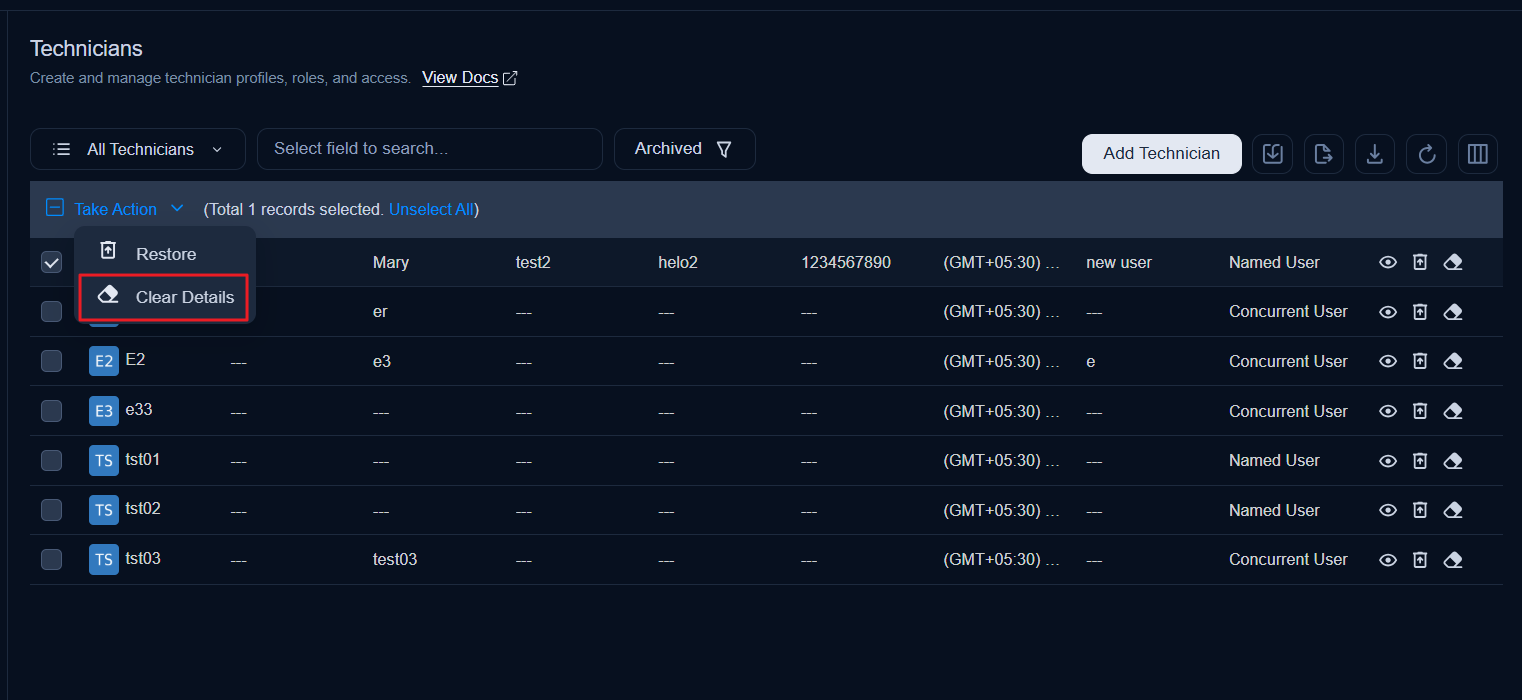Click the "helo2" cell
The height and width of the screenshot is (700, 1522).
[x=678, y=262]
